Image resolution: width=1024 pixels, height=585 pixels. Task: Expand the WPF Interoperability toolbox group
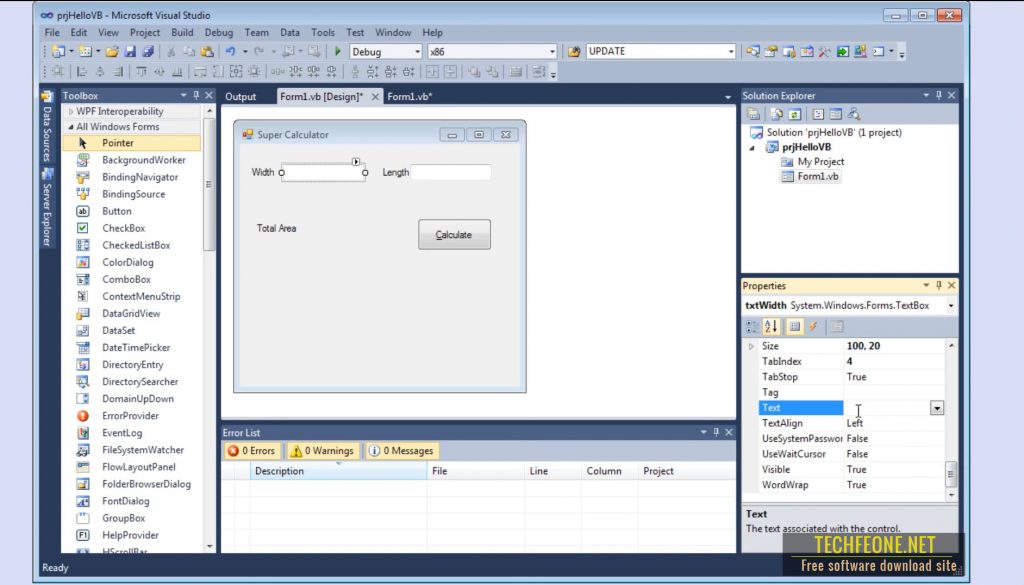pos(71,112)
